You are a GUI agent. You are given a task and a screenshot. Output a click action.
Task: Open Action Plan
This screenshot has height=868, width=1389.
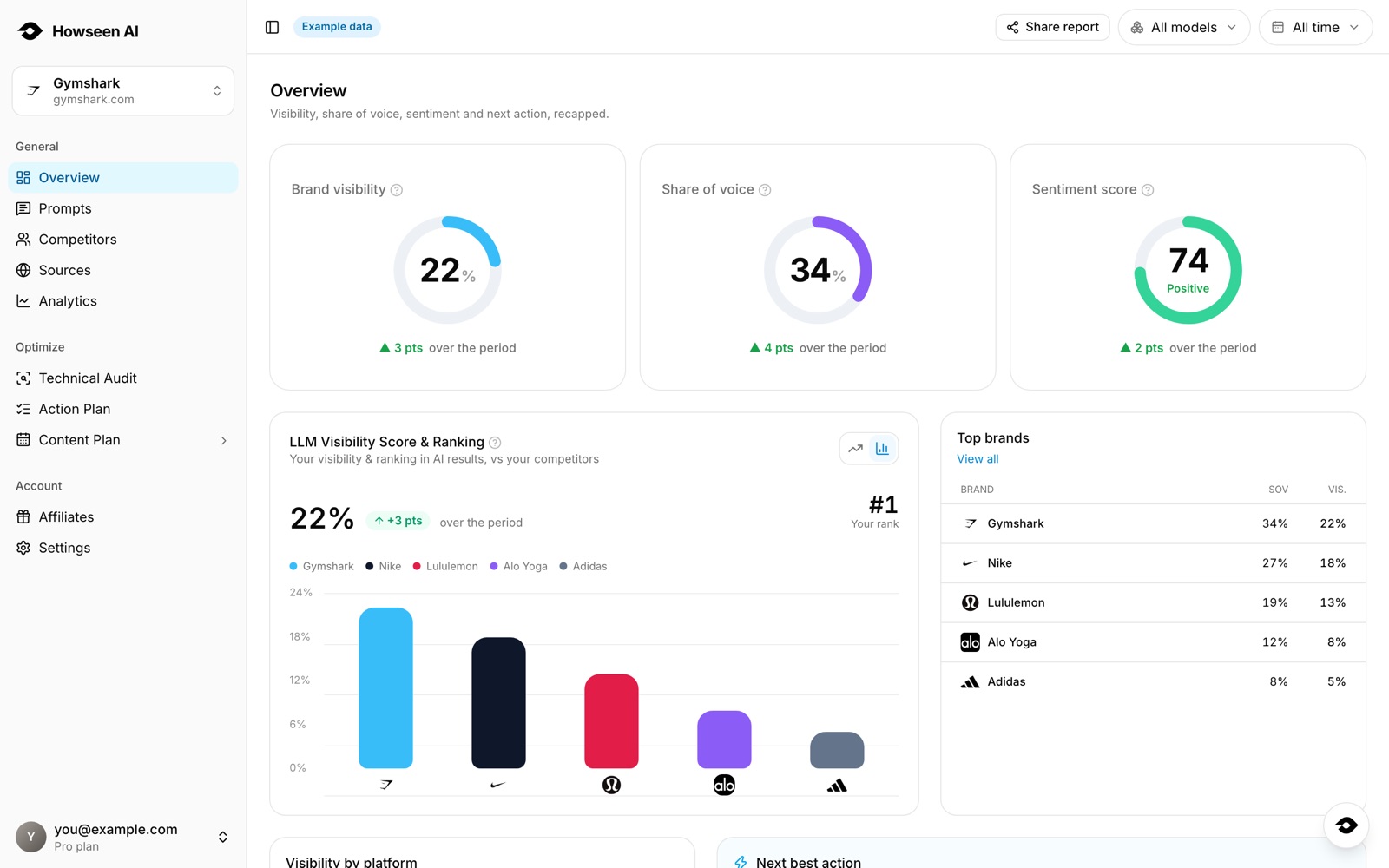123,410
